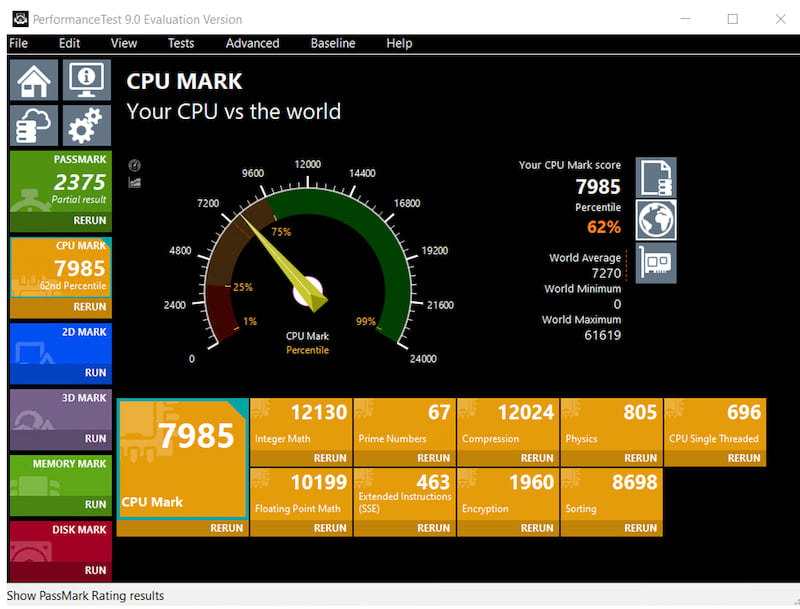Image resolution: width=800 pixels, height=609 pixels.
Task: Rerun the Extended Instructions (SSE) test
Action: [x=405, y=528]
